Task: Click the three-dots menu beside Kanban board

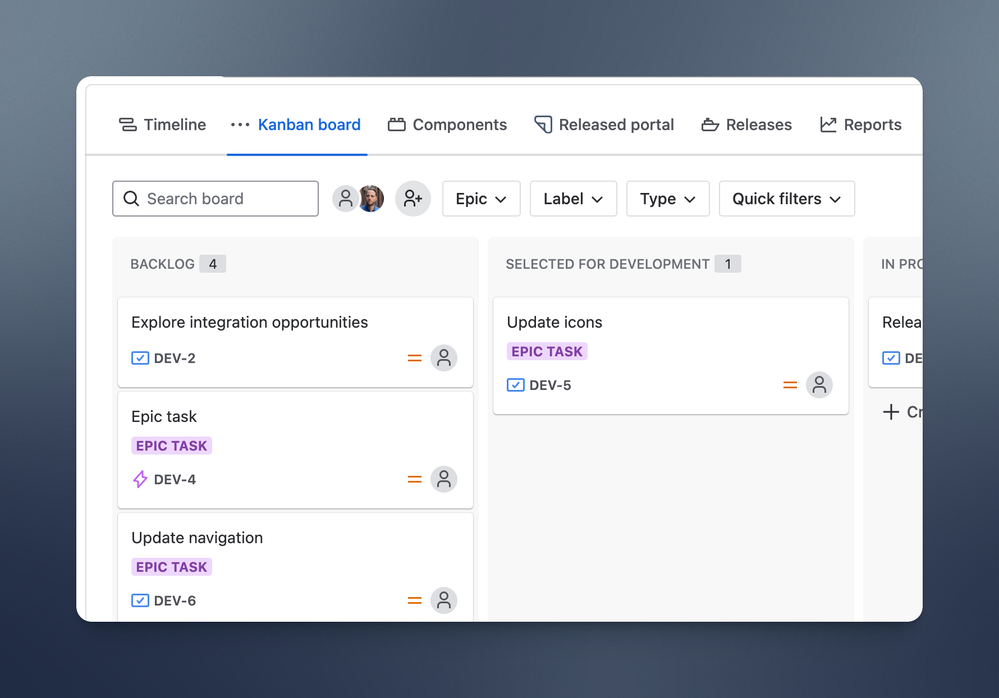Action: [240, 125]
